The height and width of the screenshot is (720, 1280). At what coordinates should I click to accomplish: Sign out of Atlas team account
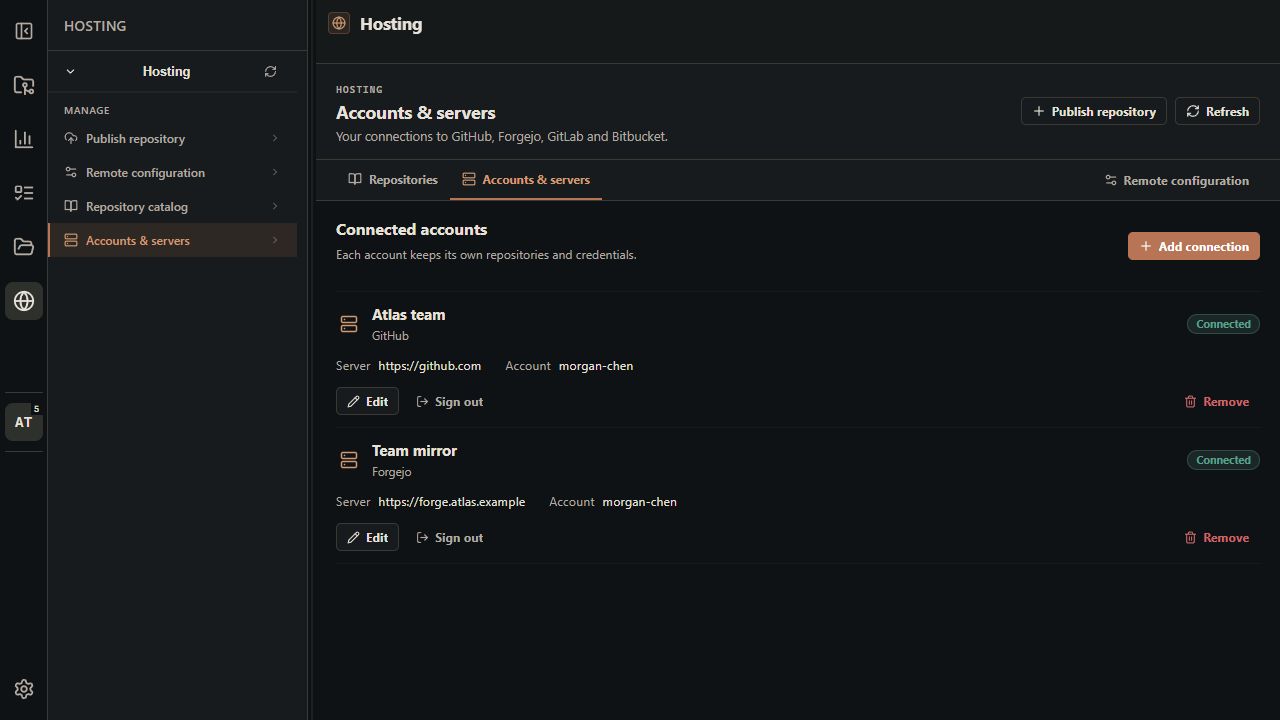(449, 401)
